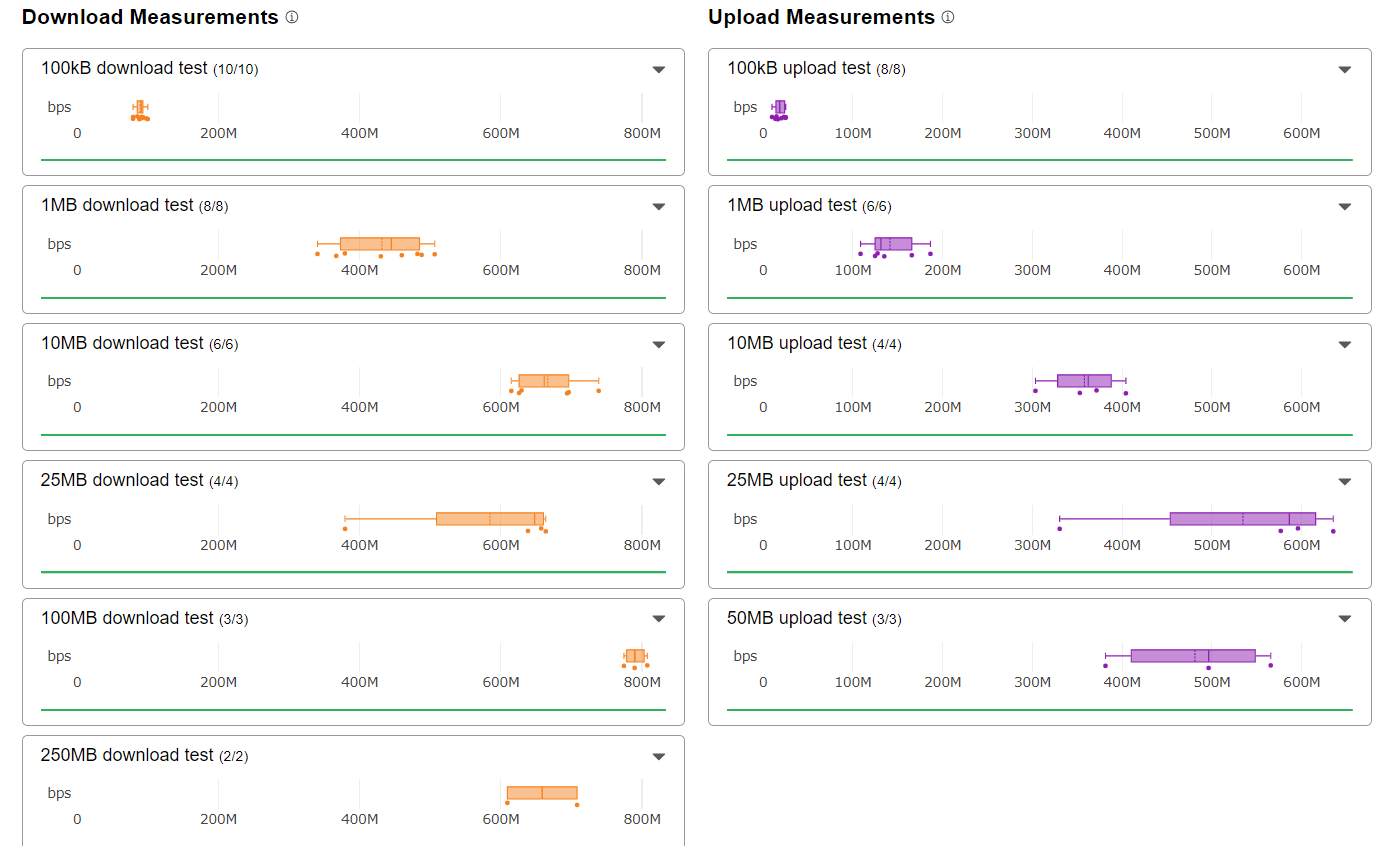Click the 25MB upload test purple box
Viewport: 1387px width, 846px height.
coord(1242,518)
